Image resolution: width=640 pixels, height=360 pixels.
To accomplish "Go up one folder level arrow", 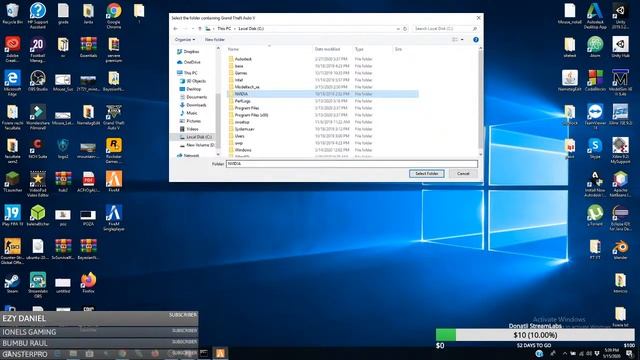I will tap(200, 29).
